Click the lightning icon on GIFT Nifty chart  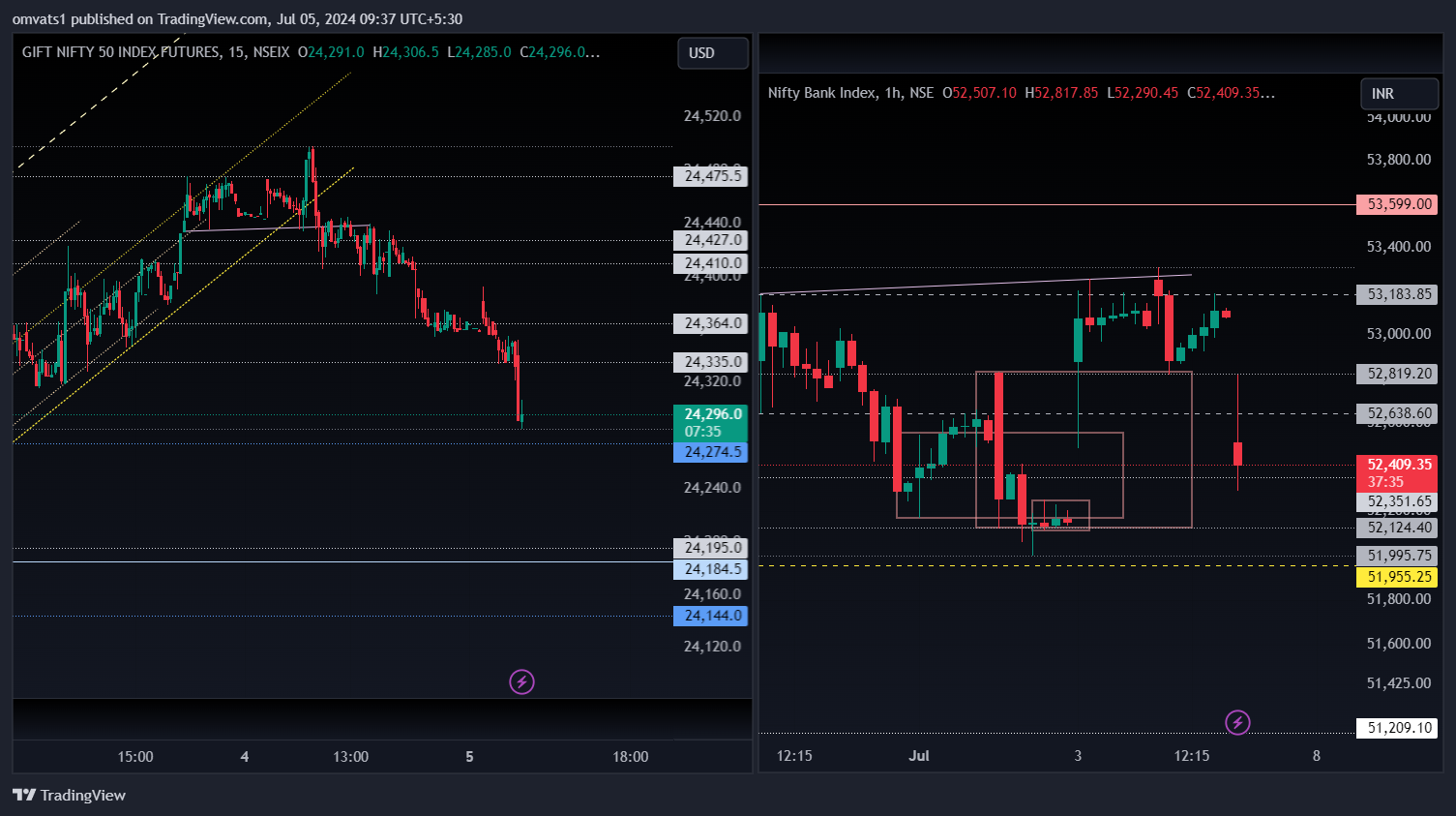[x=521, y=682]
